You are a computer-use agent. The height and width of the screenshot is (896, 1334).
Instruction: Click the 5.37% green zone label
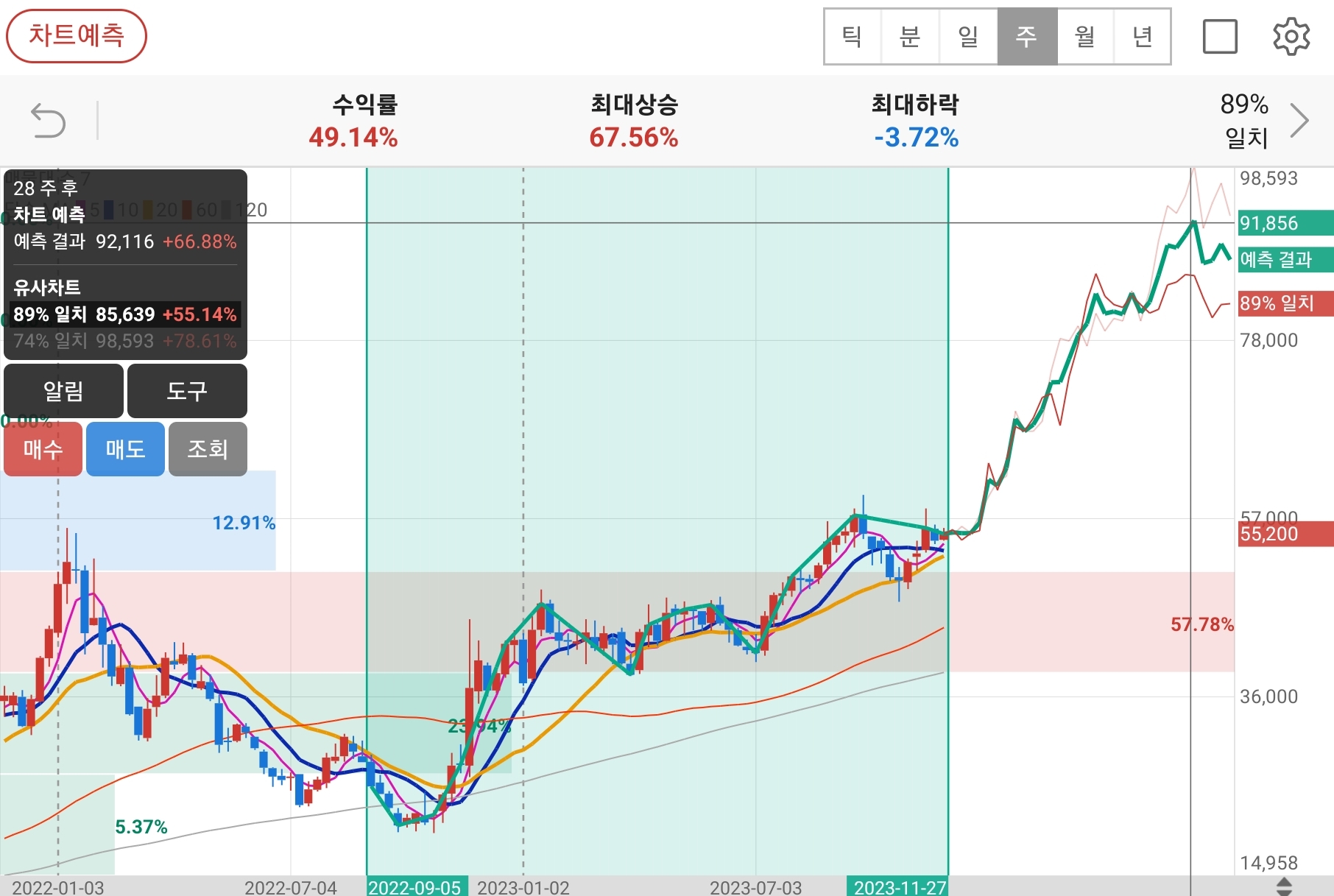pyautogui.click(x=141, y=827)
